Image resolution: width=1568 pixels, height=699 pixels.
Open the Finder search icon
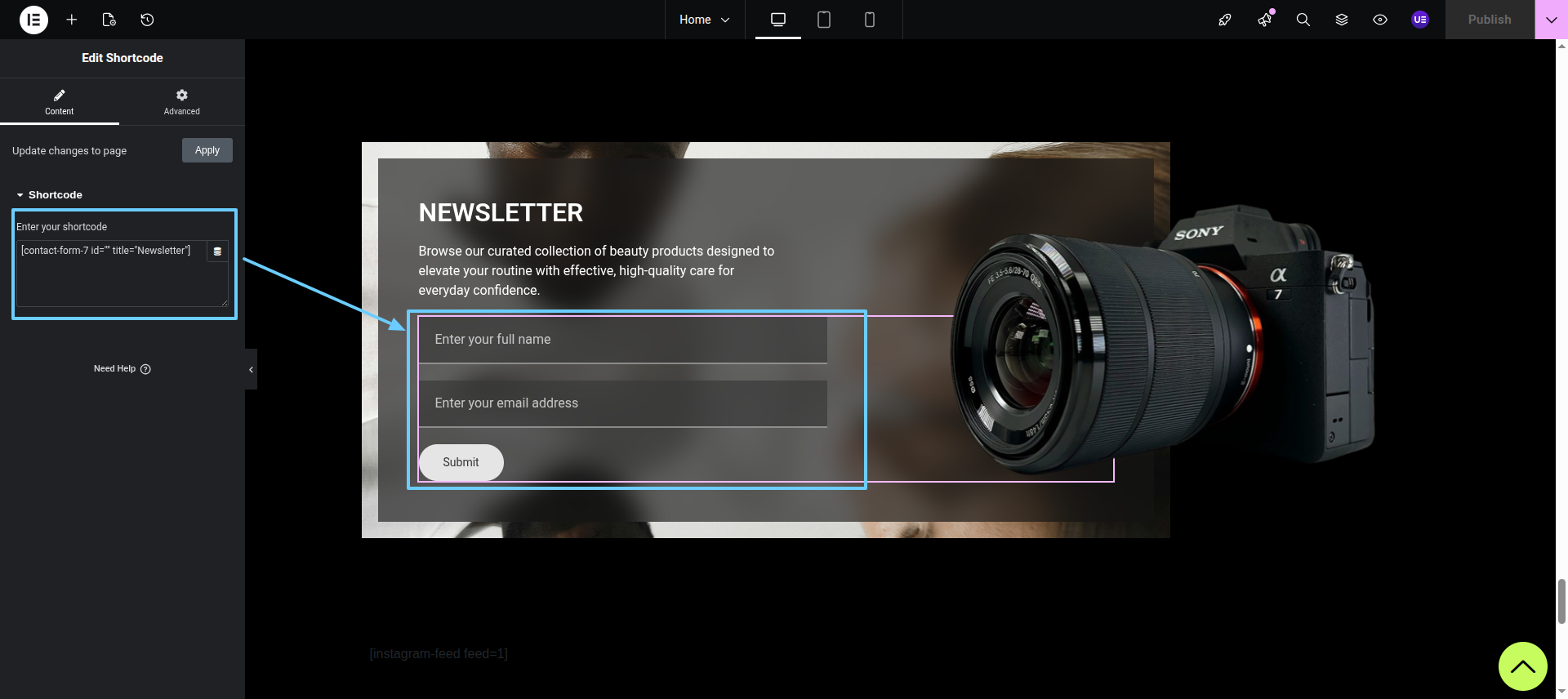pyautogui.click(x=1303, y=20)
